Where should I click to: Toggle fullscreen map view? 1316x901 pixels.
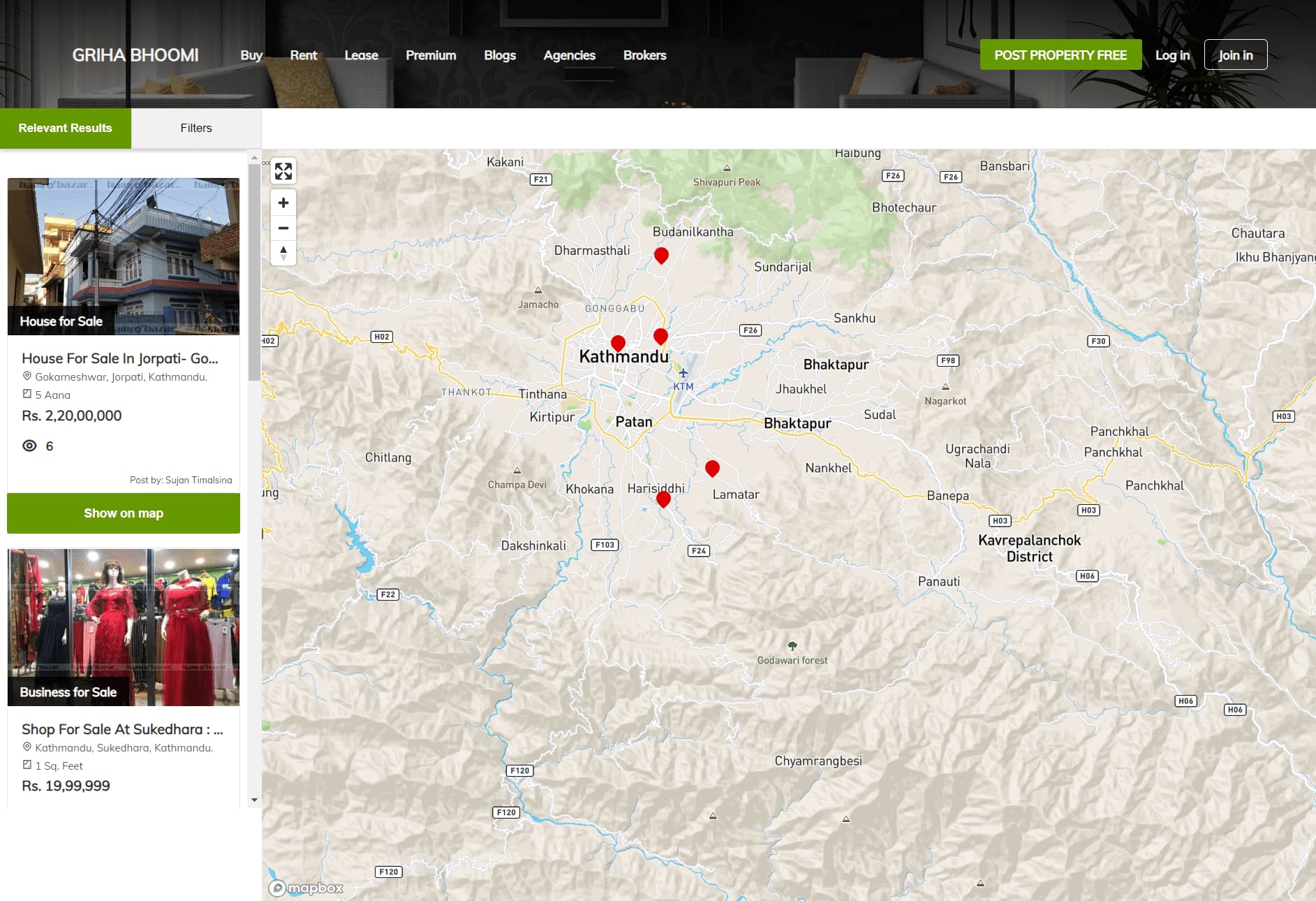click(283, 171)
